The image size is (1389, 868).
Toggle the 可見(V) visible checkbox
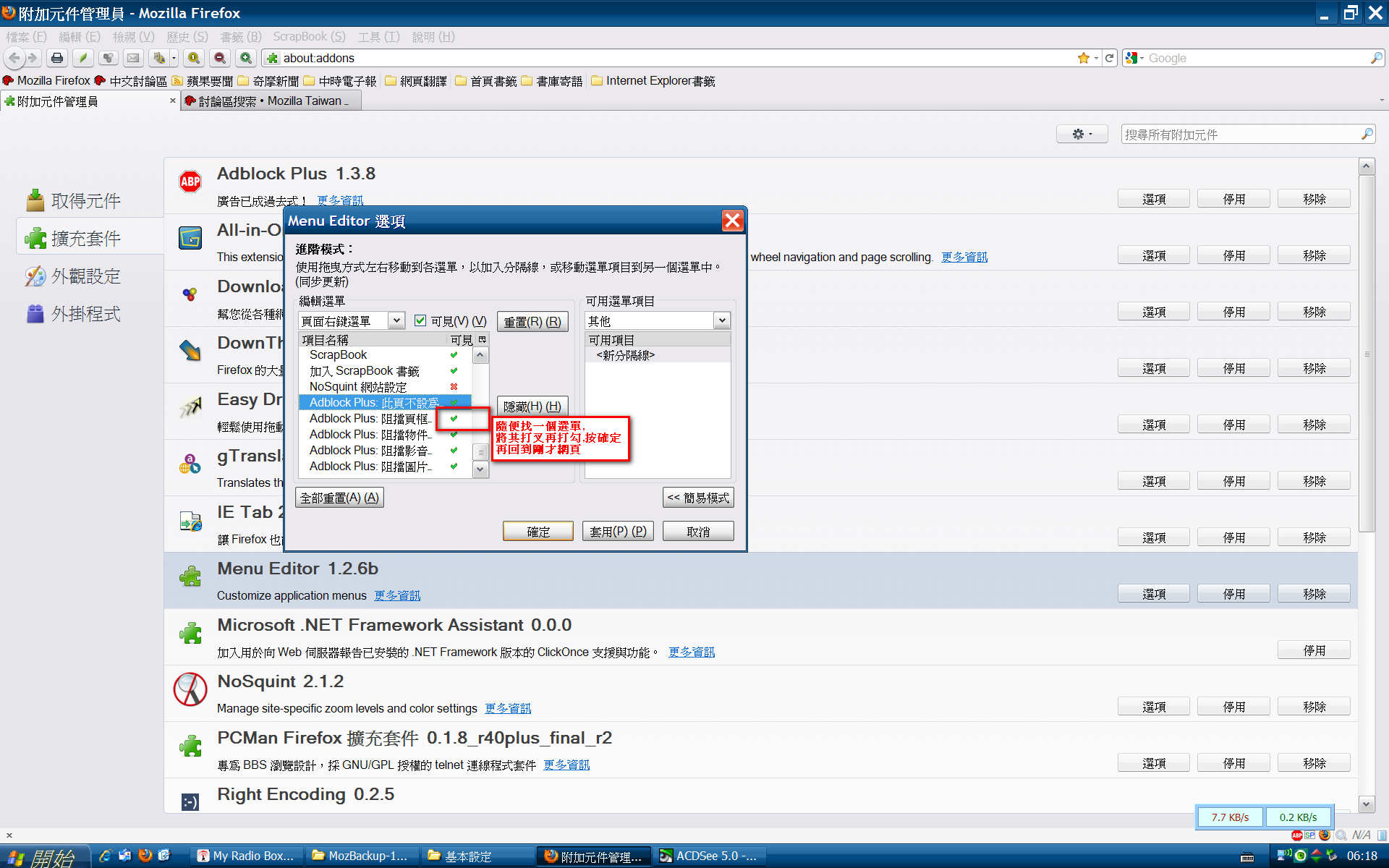click(x=420, y=320)
